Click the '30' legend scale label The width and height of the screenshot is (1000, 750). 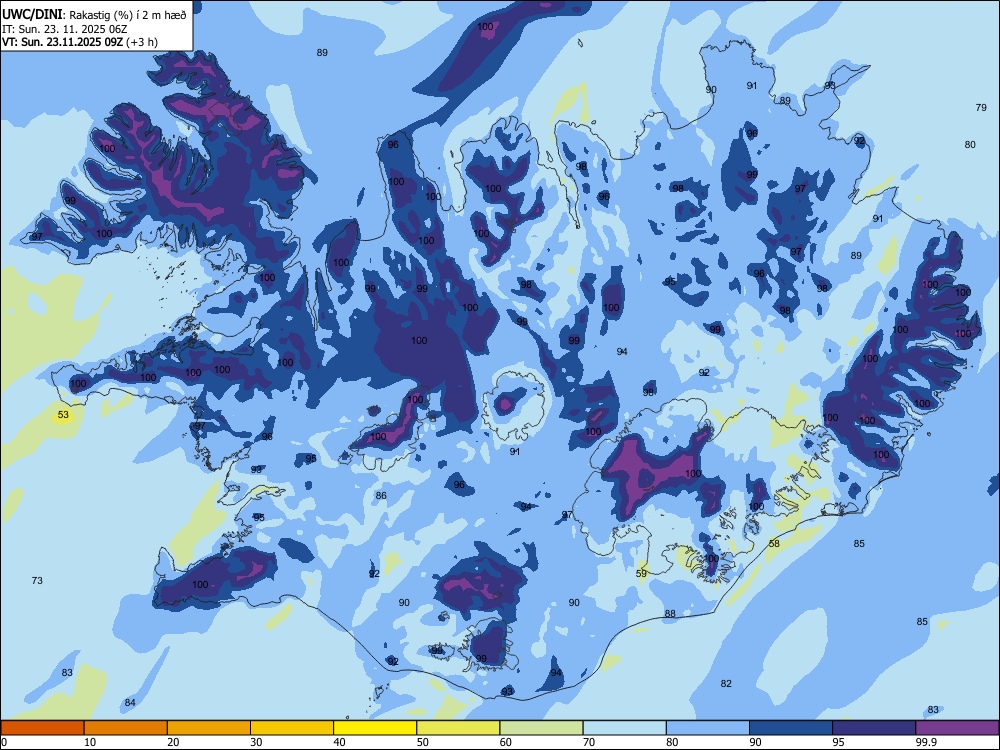256,742
